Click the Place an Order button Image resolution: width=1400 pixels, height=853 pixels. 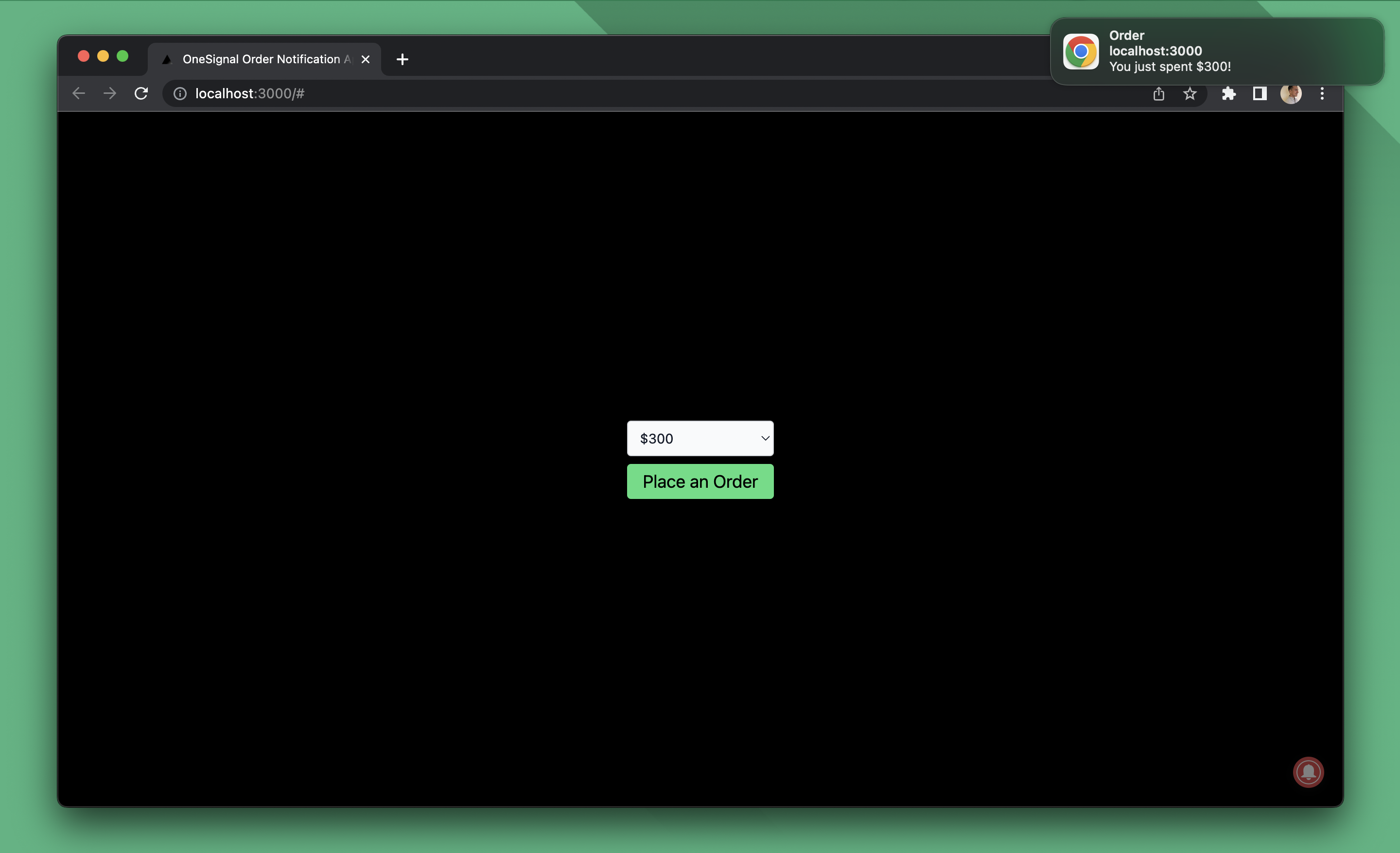pos(700,481)
